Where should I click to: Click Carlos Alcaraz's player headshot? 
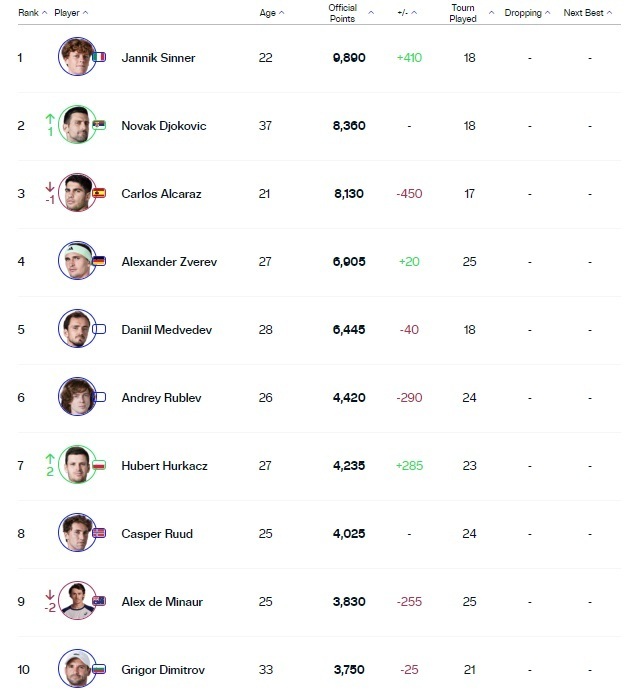pyautogui.click(x=76, y=193)
